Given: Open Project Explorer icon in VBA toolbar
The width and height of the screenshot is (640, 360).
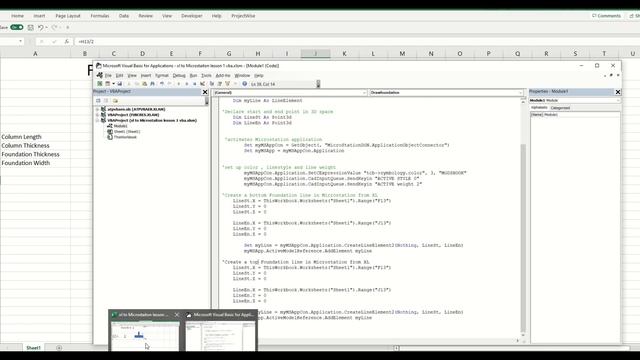Looking at the screenshot, I should click(212, 84).
